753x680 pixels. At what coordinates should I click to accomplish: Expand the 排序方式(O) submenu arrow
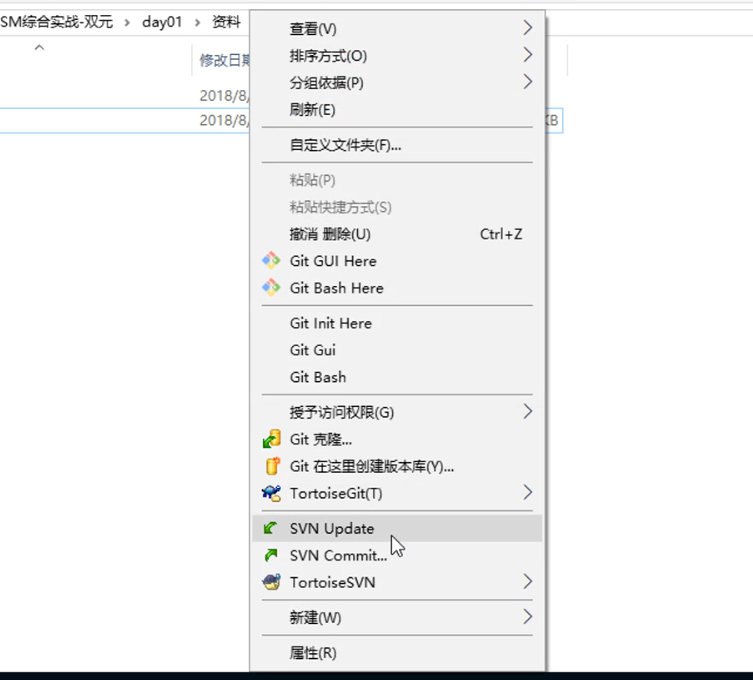click(x=527, y=55)
